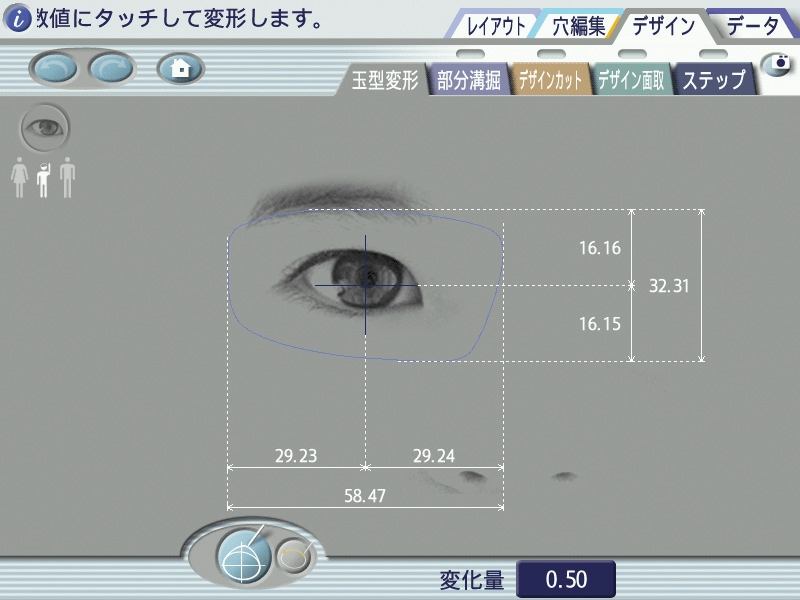The height and width of the screenshot is (600, 800).
Task: Tap the upper height value 16.16
Action: [599, 248]
